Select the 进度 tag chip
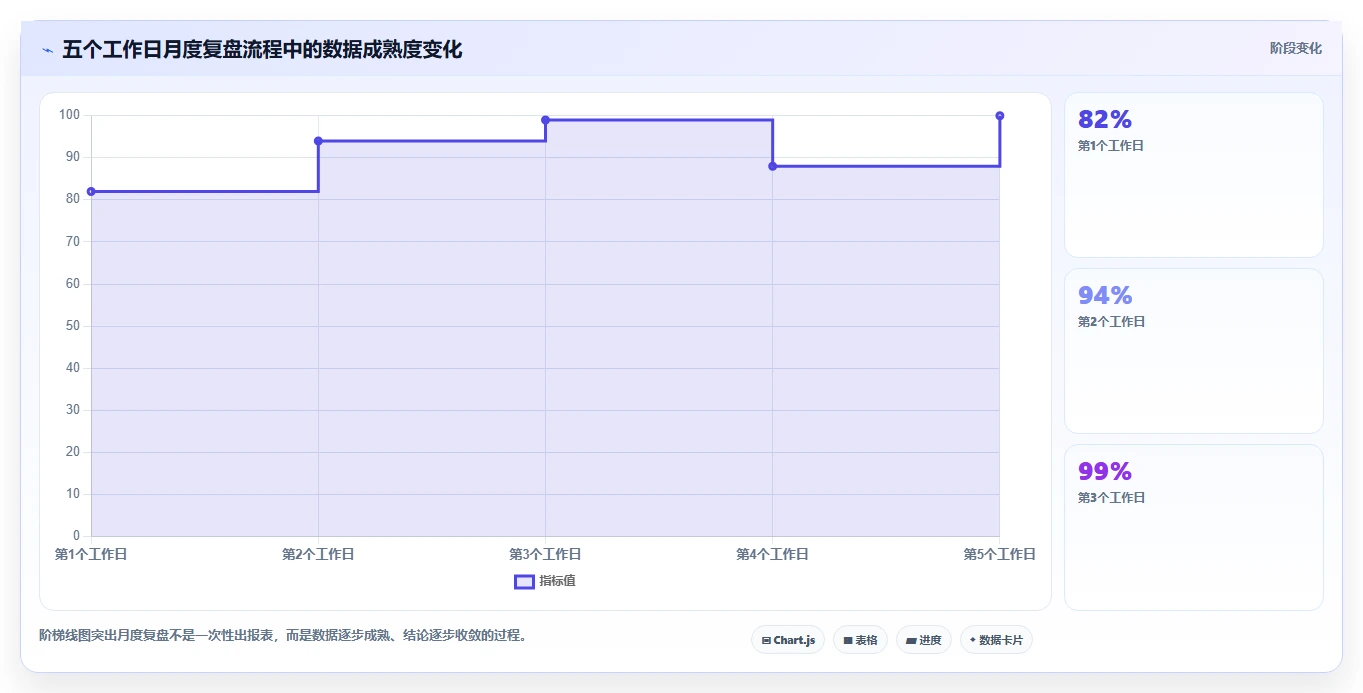This screenshot has height=693, width=1363. [923, 640]
